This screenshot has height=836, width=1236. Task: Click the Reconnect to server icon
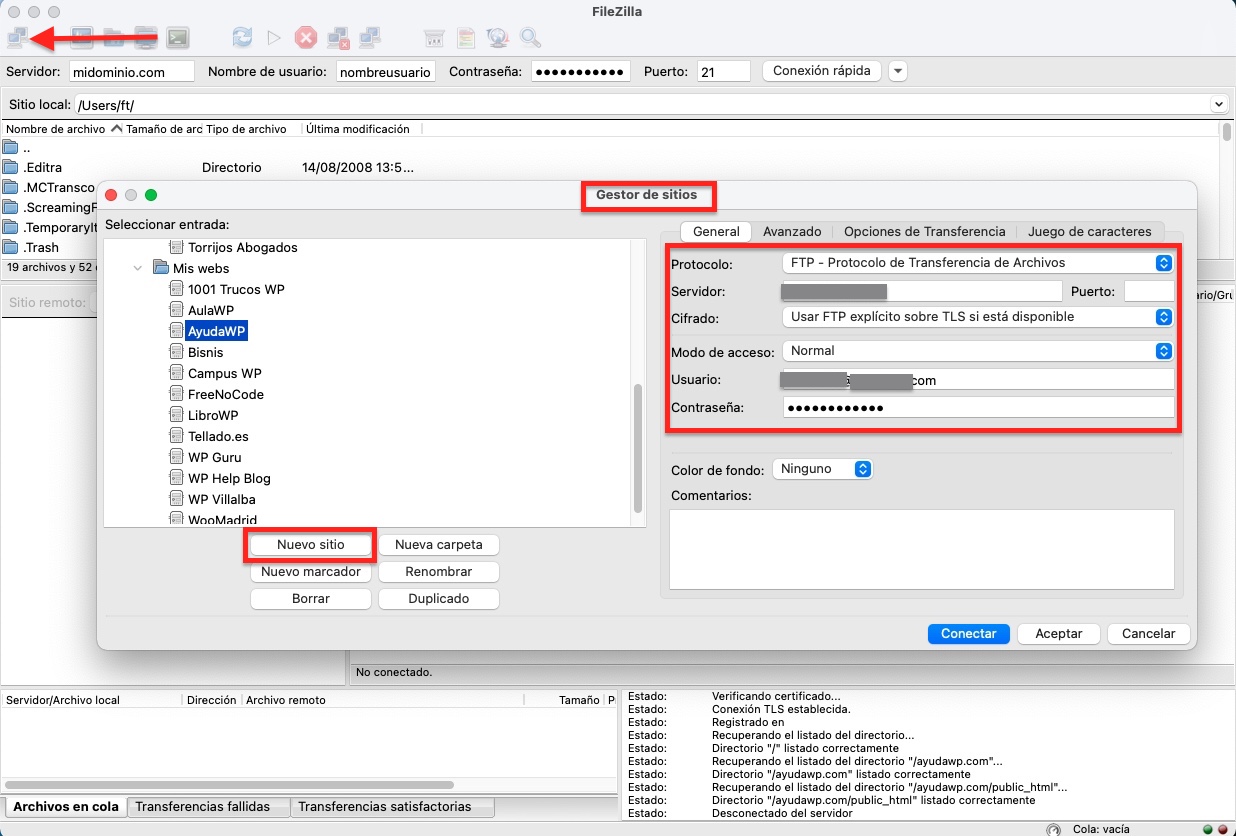pos(370,37)
